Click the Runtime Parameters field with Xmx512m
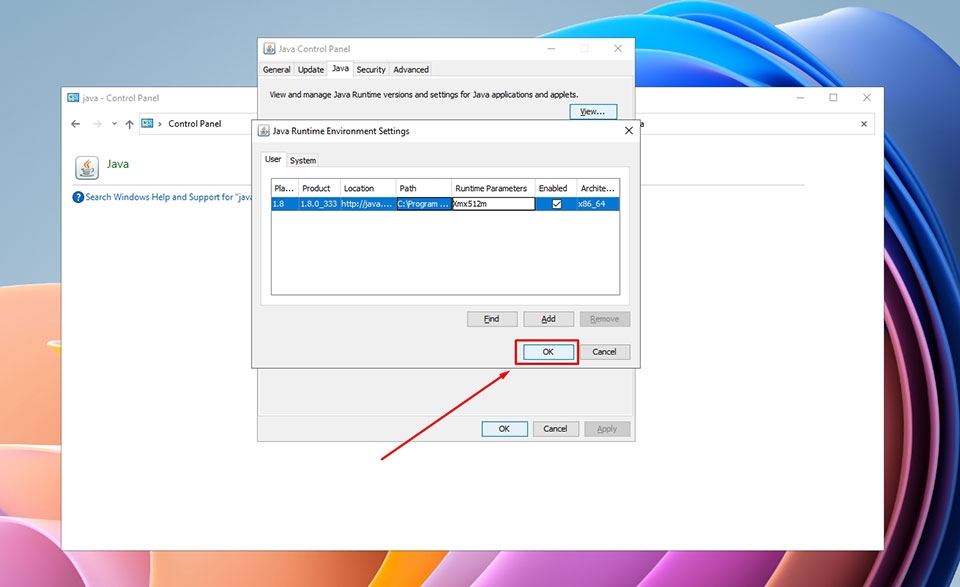960x587 pixels. pyautogui.click(x=493, y=204)
